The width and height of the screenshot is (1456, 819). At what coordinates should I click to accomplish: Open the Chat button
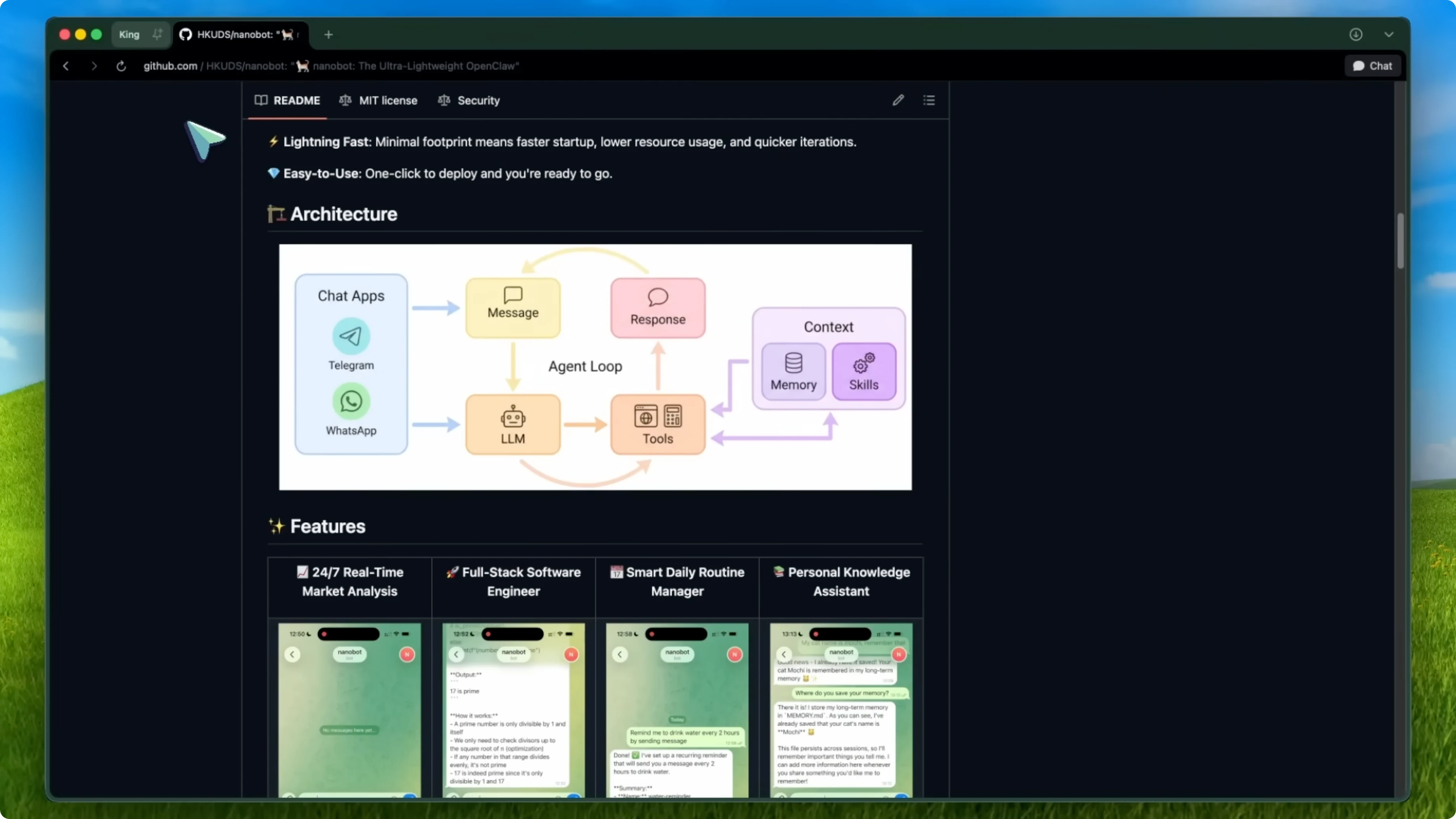pos(1373,66)
